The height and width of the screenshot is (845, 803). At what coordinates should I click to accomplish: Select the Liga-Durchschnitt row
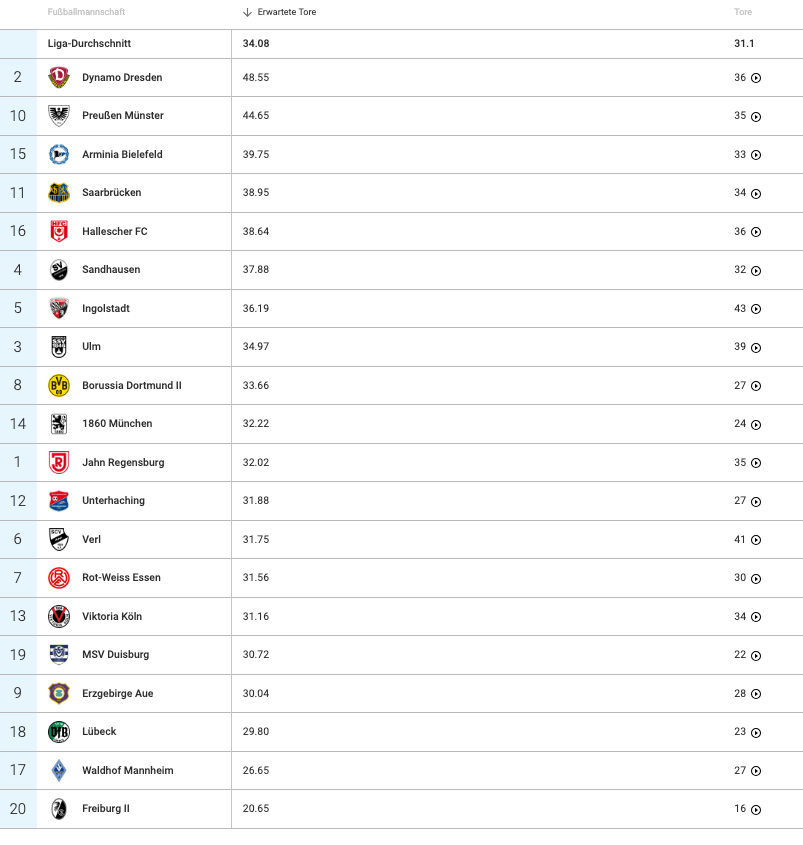click(402, 44)
